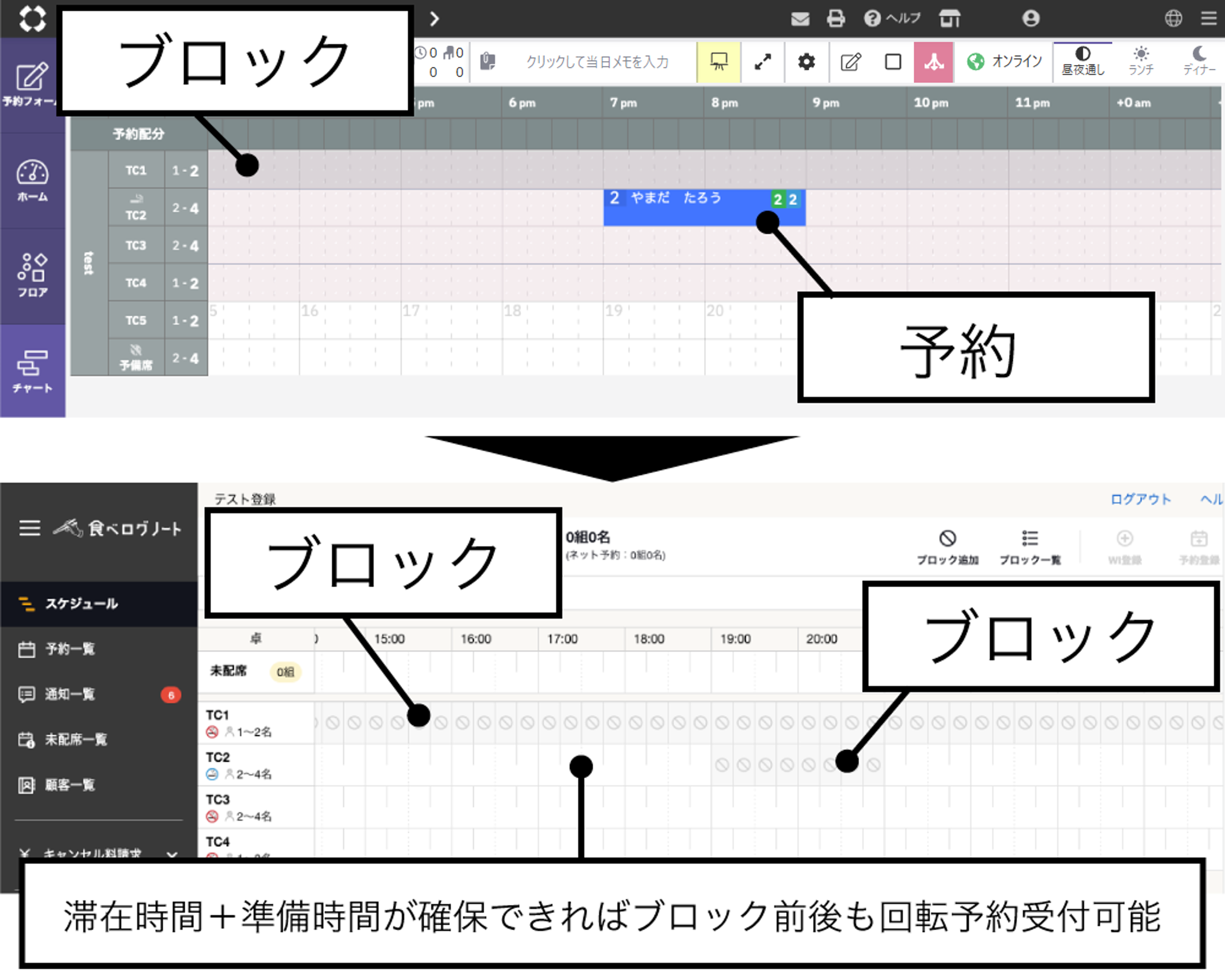
Task: Open 未配席一覧 in side menu
Action: 99,740
